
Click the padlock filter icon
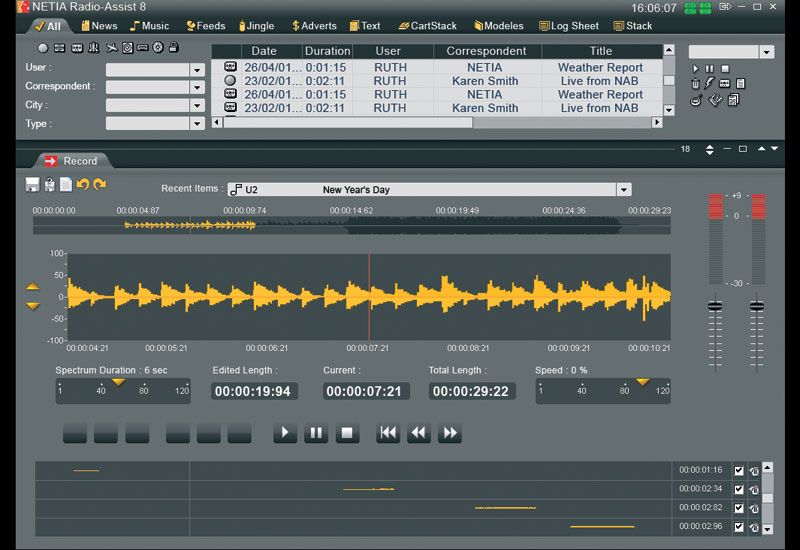(x=173, y=47)
